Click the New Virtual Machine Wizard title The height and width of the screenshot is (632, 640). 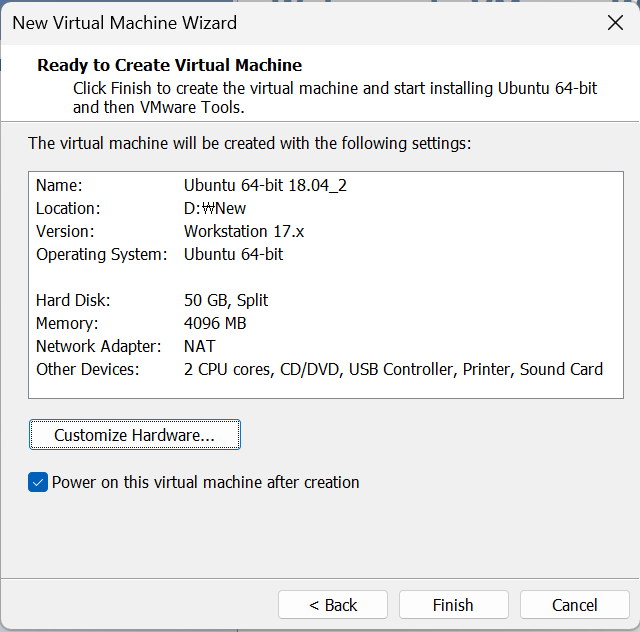point(124,23)
